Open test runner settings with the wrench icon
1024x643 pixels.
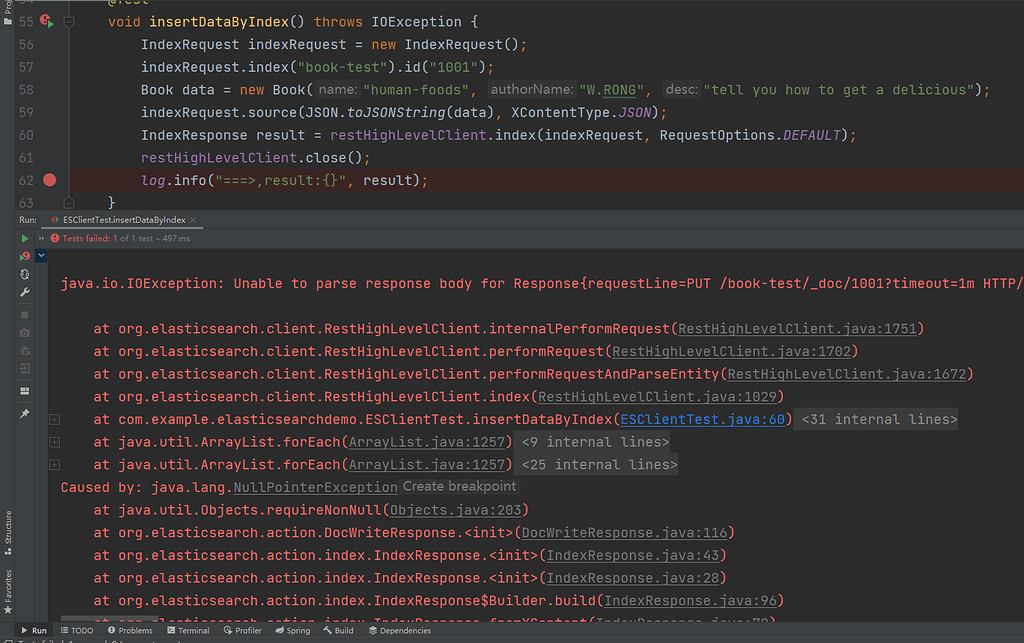coord(24,291)
